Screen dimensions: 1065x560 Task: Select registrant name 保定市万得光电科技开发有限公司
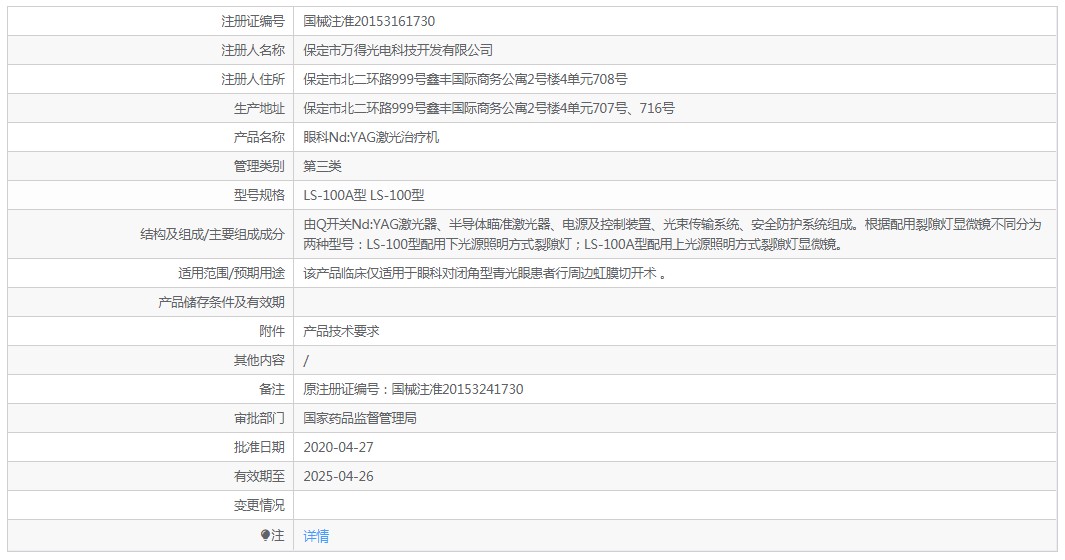(398, 50)
